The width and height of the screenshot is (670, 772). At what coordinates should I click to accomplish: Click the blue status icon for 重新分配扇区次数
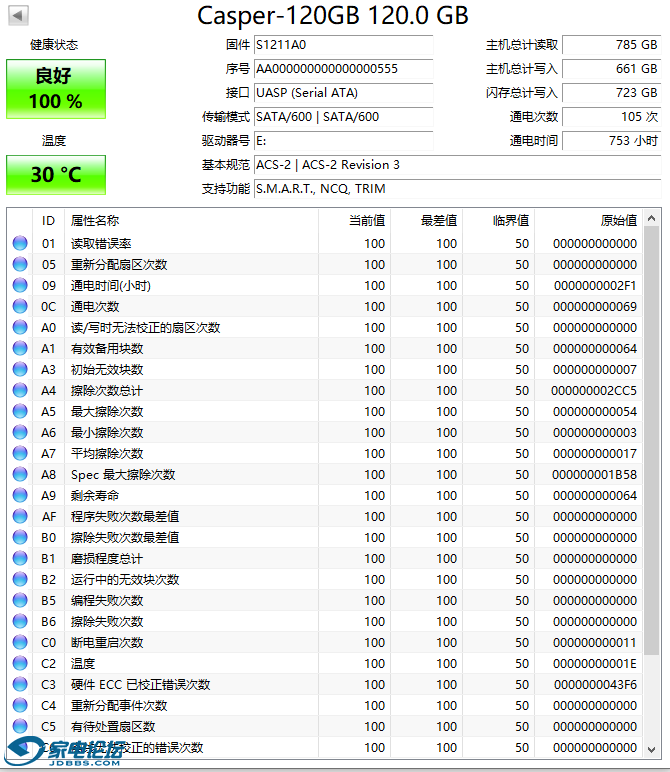click(20, 264)
